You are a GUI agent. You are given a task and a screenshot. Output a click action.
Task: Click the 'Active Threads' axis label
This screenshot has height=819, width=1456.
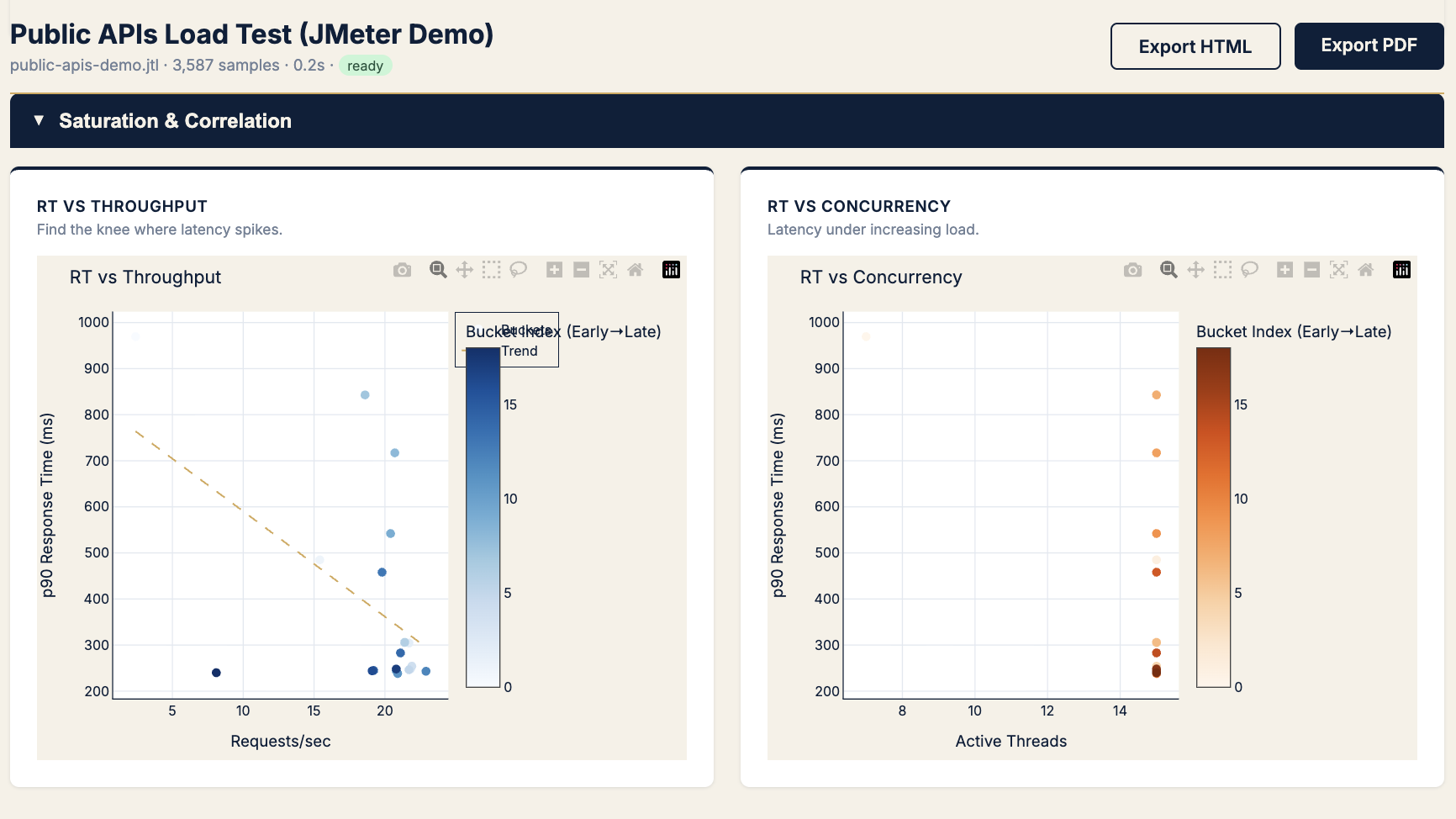pos(1011,741)
